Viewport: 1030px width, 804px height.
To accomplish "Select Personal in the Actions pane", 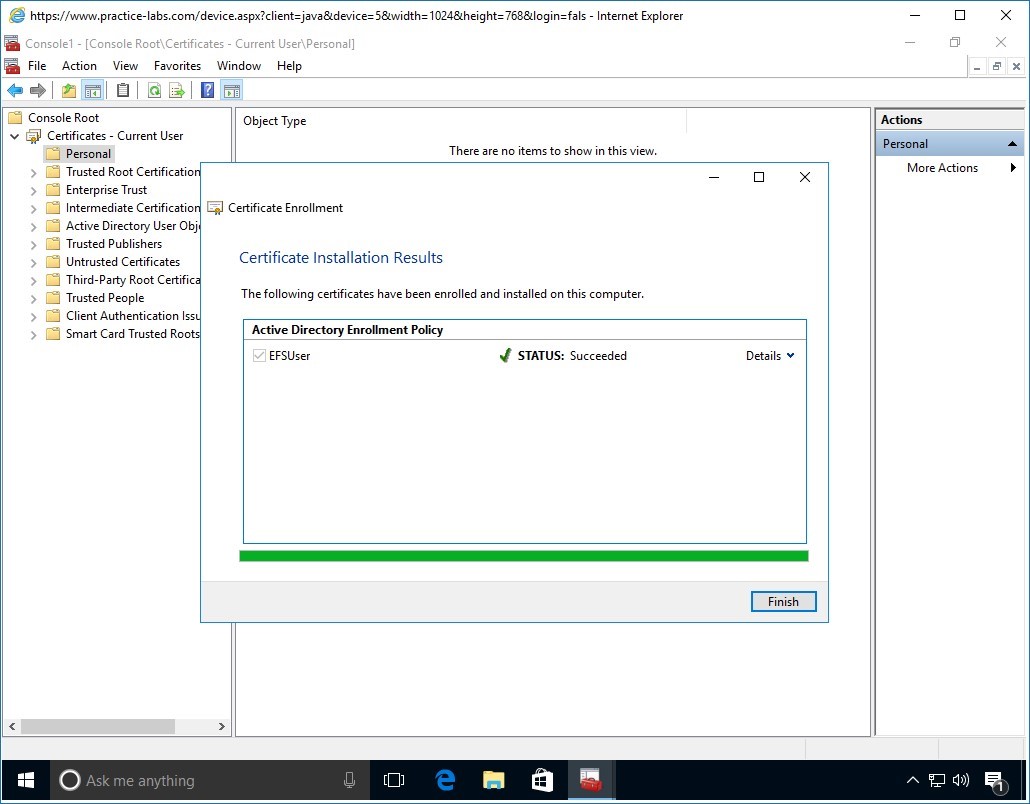I will (904, 143).
